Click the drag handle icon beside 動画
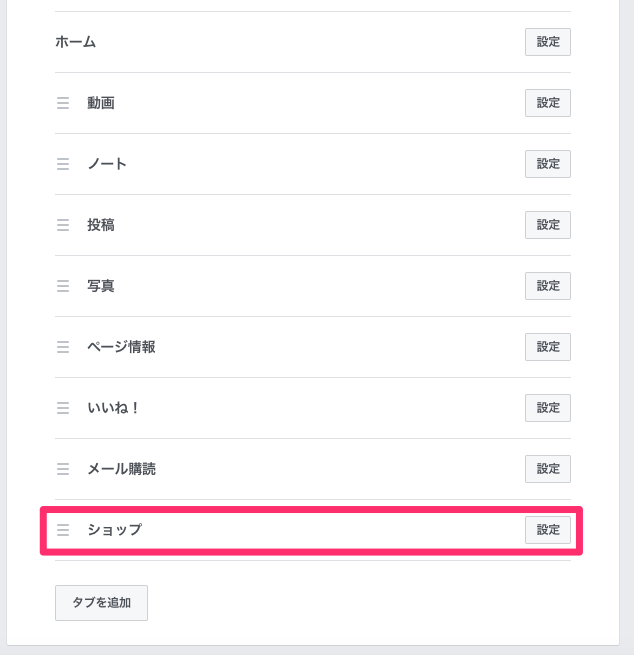The image size is (634, 655). (63, 103)
